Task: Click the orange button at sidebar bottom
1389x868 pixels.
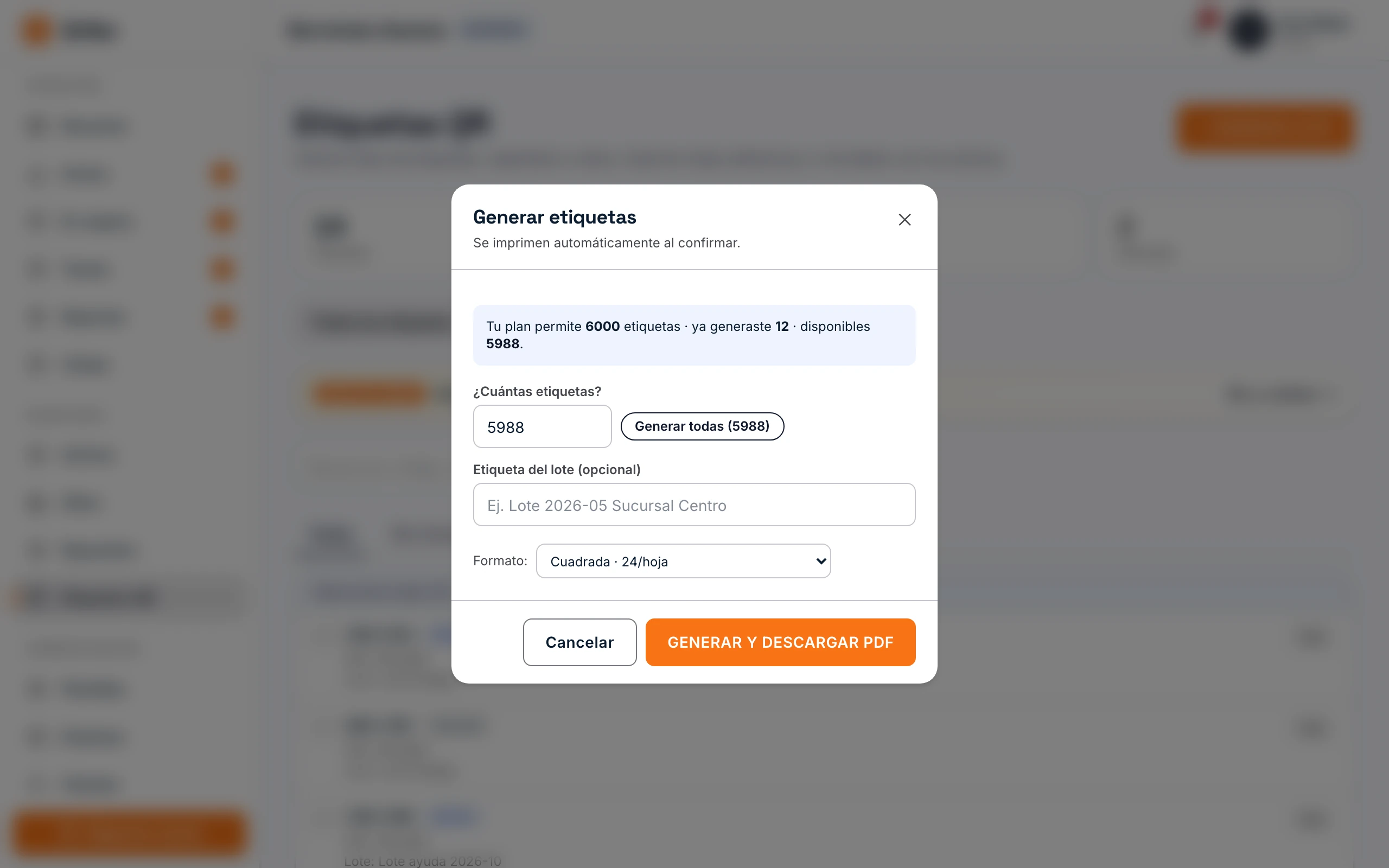Action: [x=129, y=833]
